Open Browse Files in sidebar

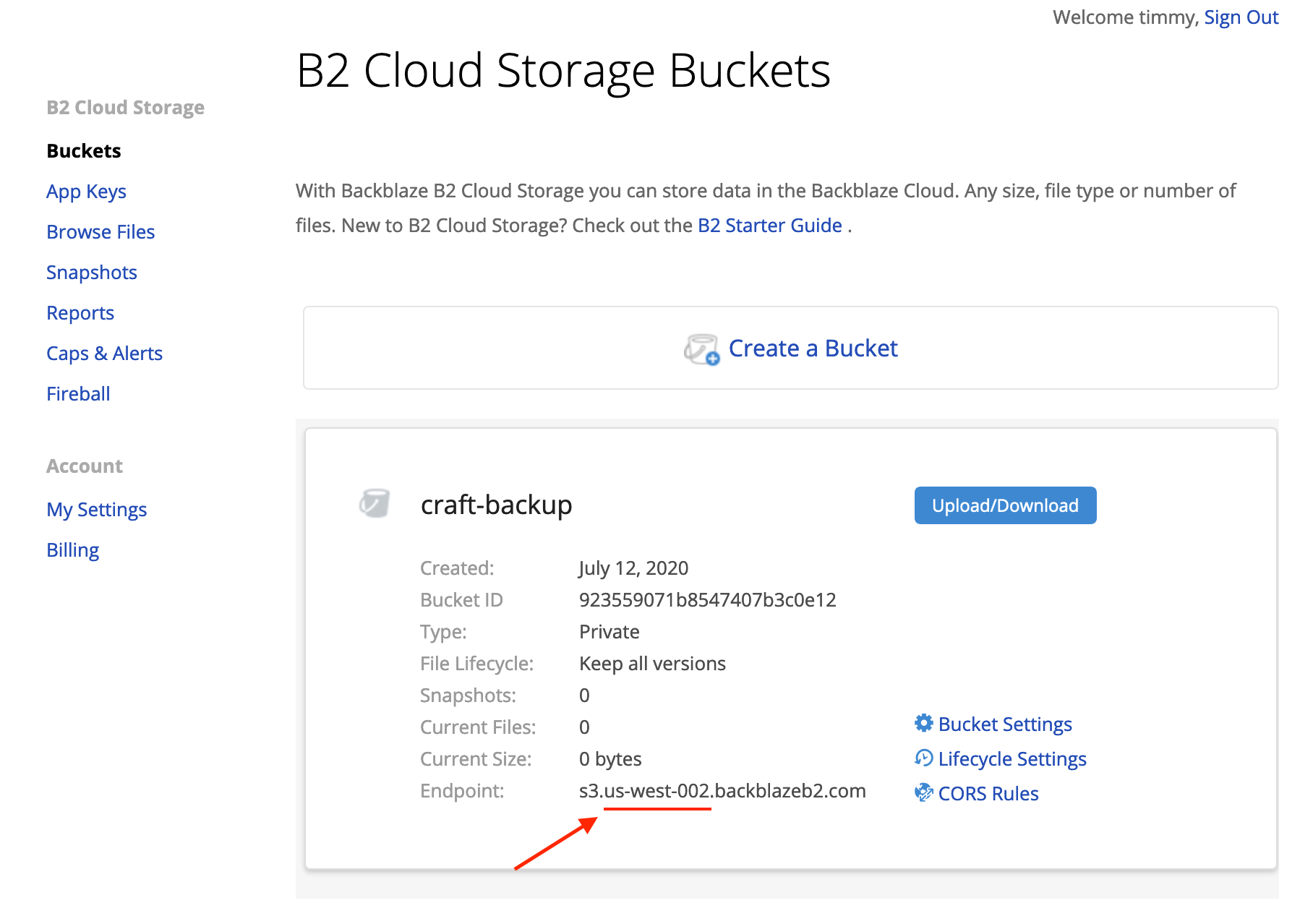coord(100,231)
